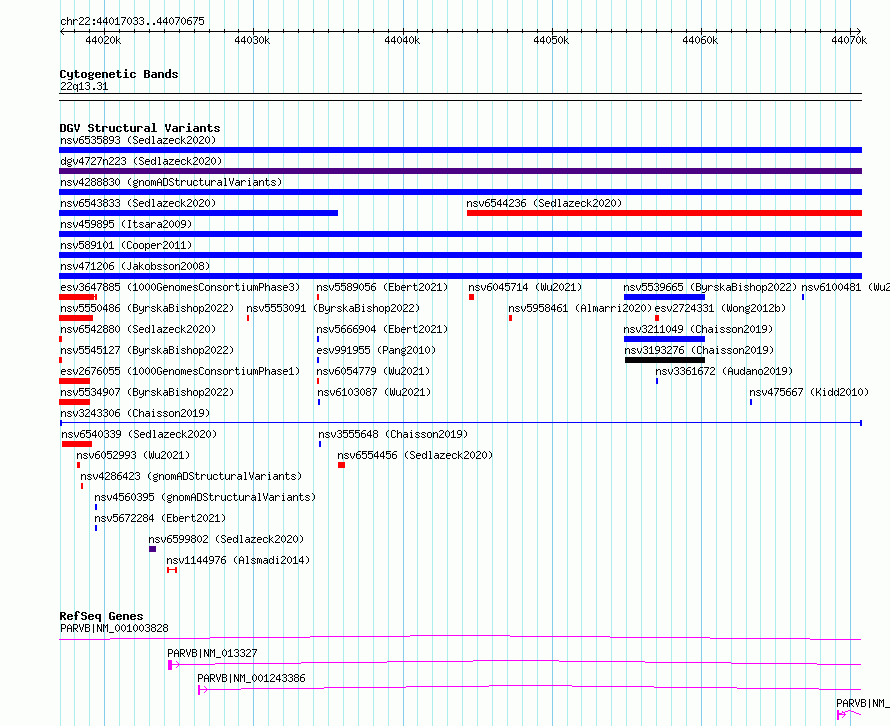Select esv3647885 (1000GenomesConsortiumPhase3) label
The image size is (890, 726).
coord(180,287)
